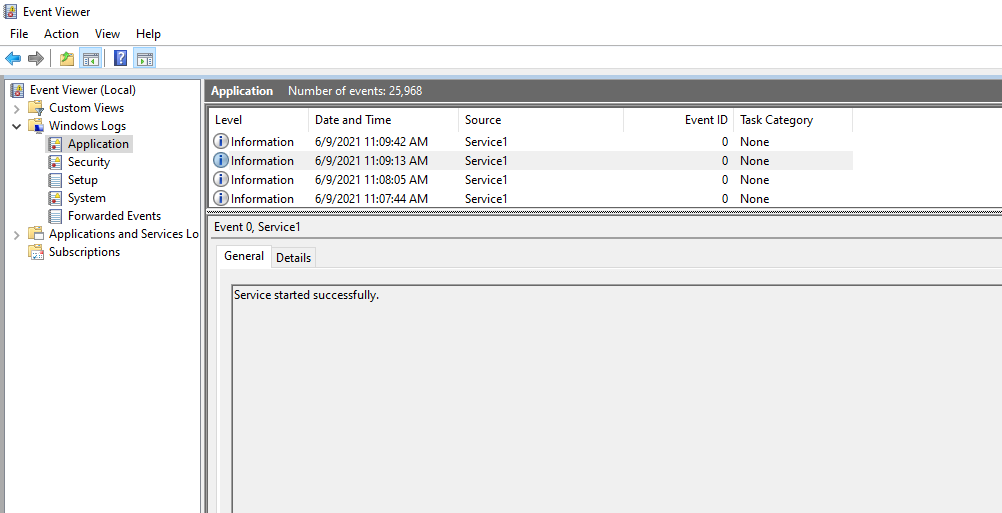Click the 'Event 0, Service1' details header
The width and height of the screenshot is (1002, 513).
pyautogui.click(x=257, y=227)
